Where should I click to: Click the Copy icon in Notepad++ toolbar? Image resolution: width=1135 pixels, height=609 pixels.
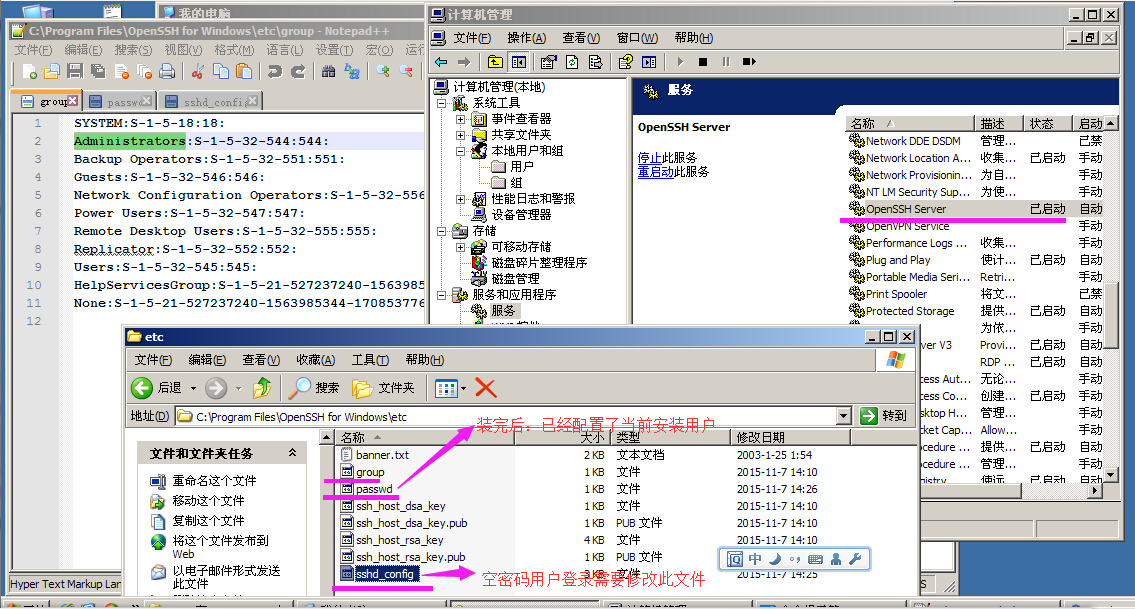coord(221,71)
